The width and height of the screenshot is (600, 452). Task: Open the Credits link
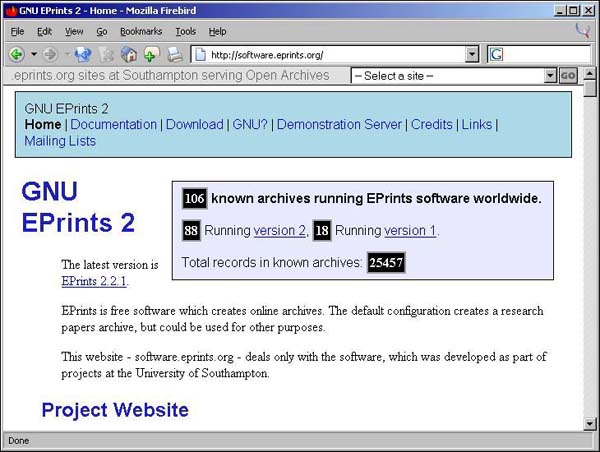tap(432, 124)
